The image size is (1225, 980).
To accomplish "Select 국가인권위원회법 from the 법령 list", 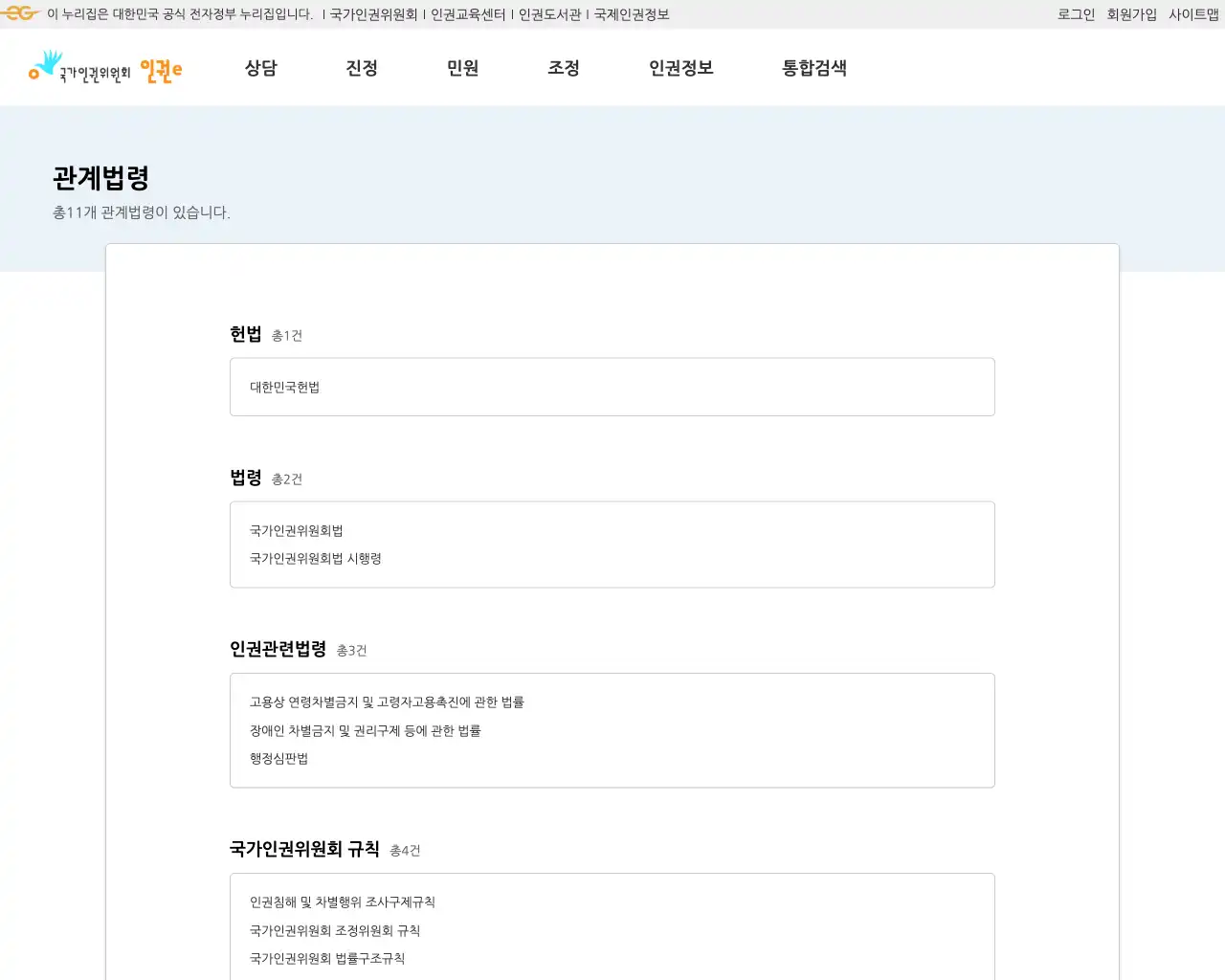I will pyautogui.click(x=298, y=530).
